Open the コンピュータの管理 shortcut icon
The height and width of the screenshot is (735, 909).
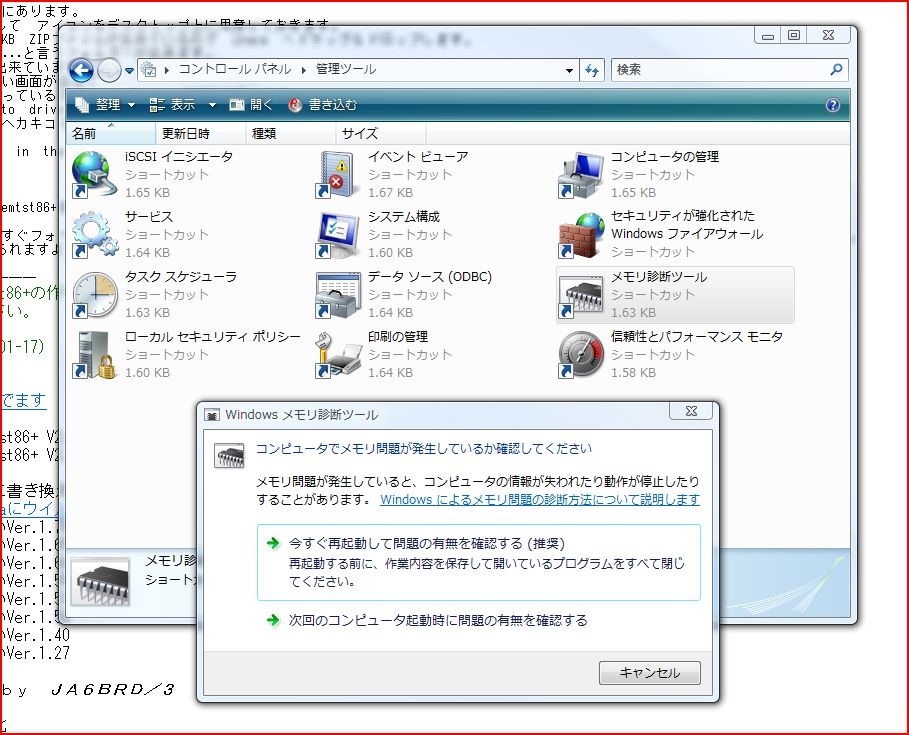click(x=580, y=174)
